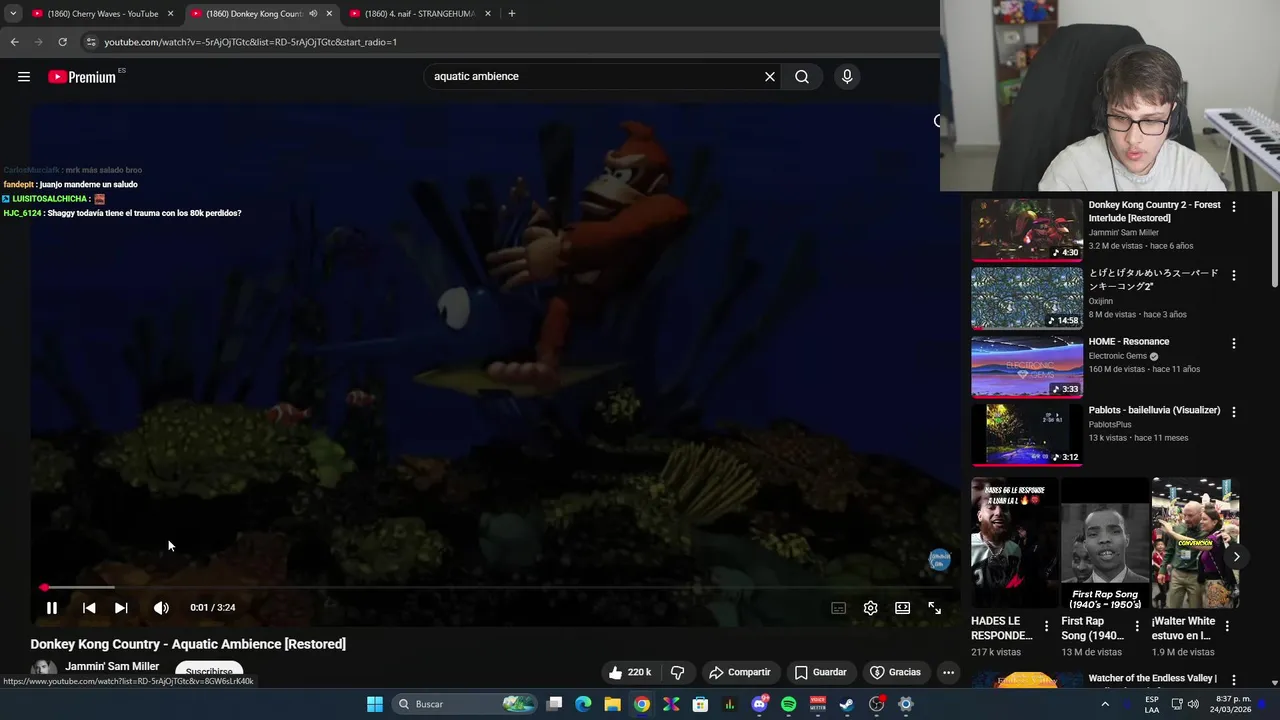Click the channel watermark in the video corner
Image resolution: width=1280 pixels, height=720 pixels.
(939, 560)
